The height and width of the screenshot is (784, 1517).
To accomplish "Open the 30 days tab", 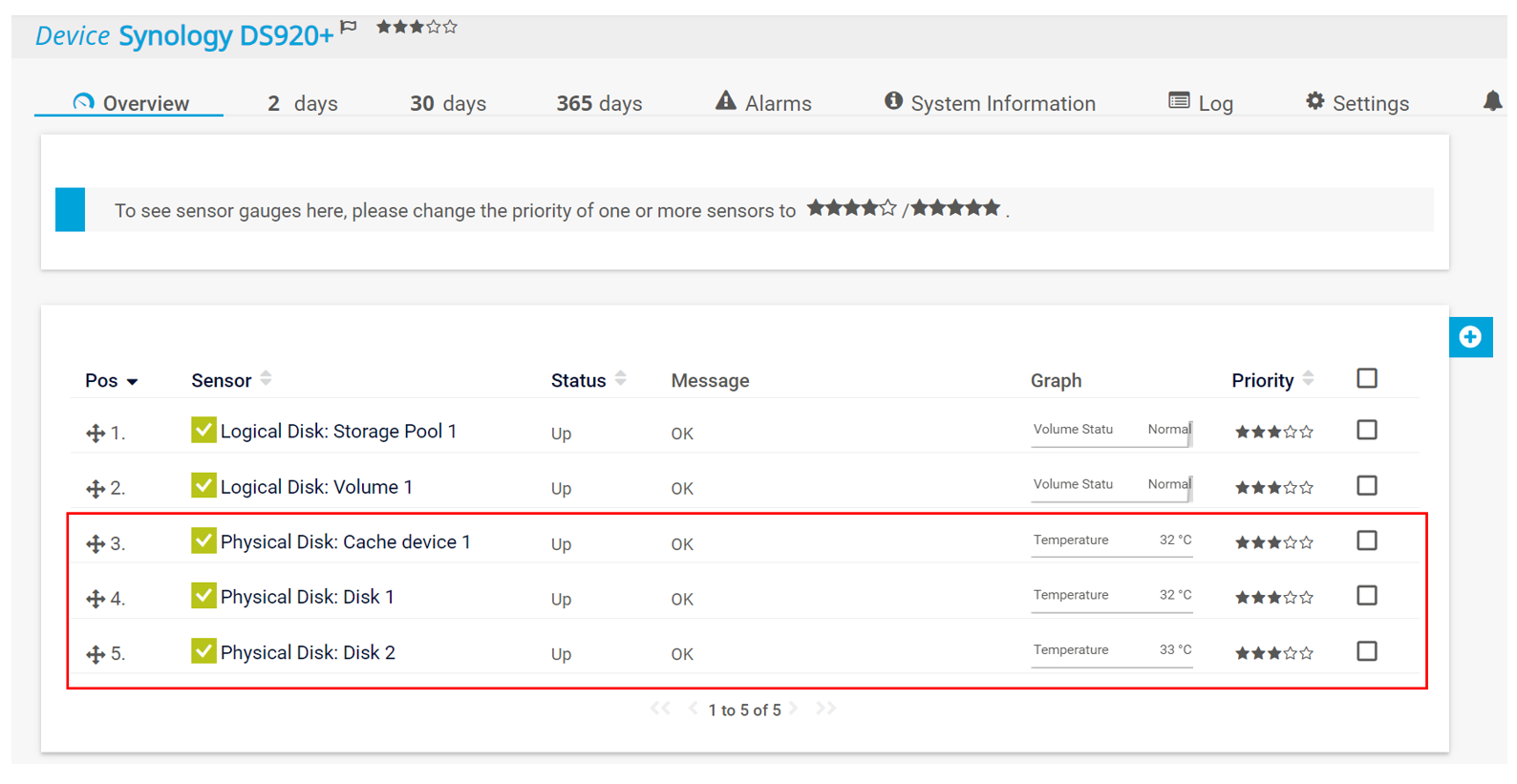I will 448,103.
